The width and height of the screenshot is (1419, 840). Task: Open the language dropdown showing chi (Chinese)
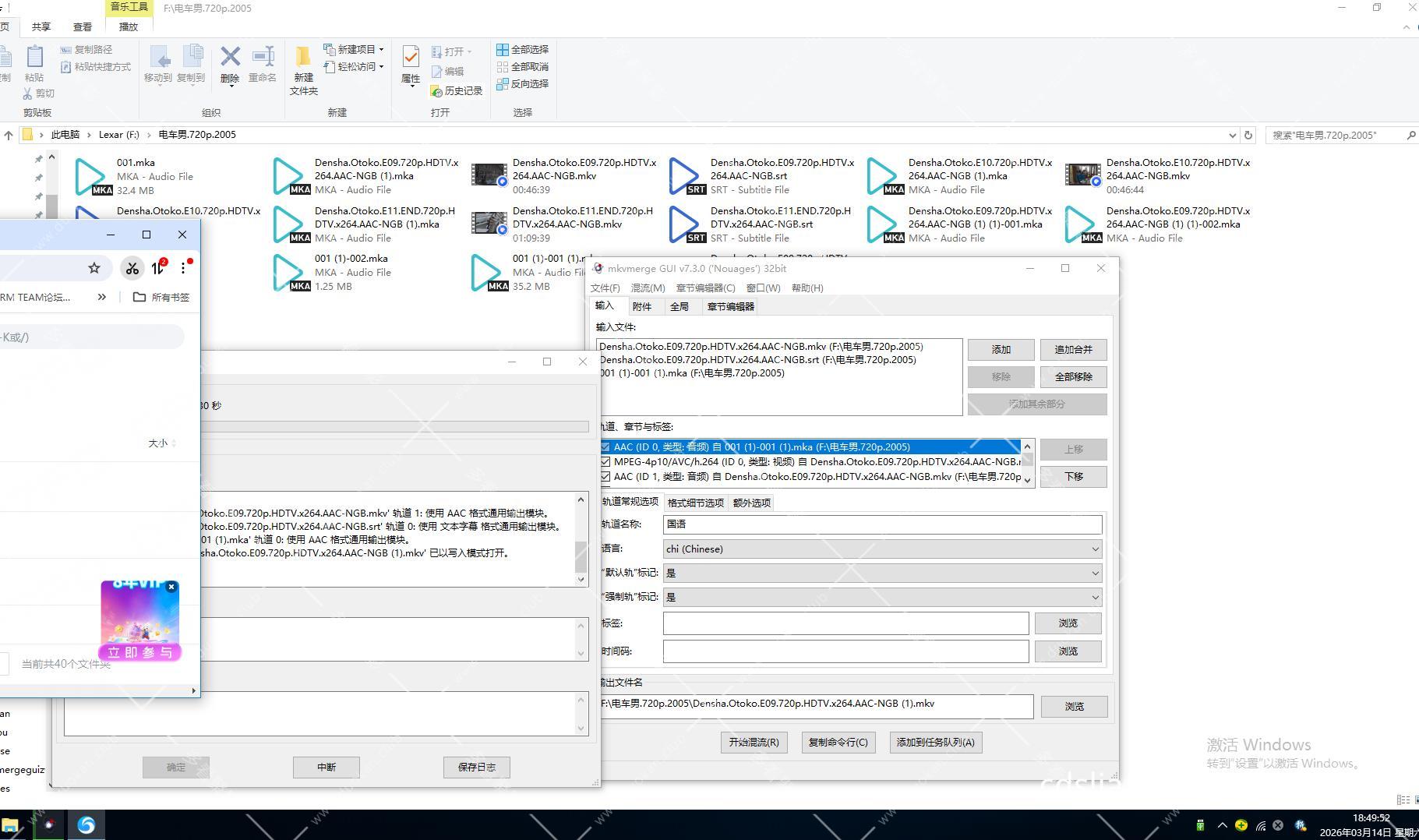coord(882,549)
